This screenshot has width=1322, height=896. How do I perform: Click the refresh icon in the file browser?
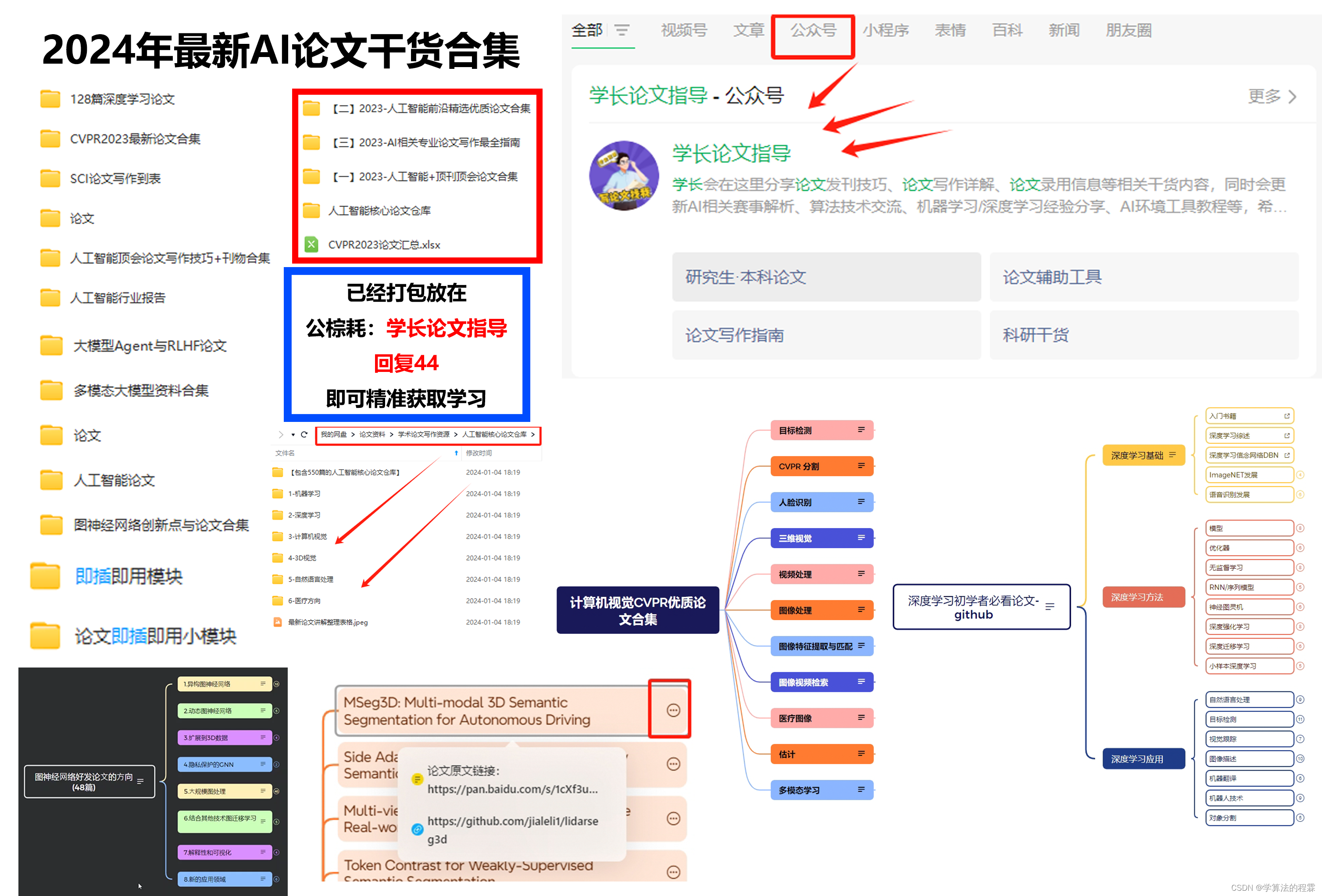(304, 435)
